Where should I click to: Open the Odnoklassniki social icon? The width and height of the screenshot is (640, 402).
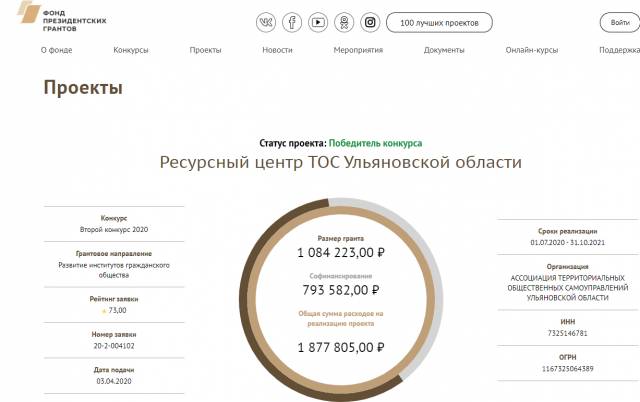pyautogui.click(x=344, y=22)
